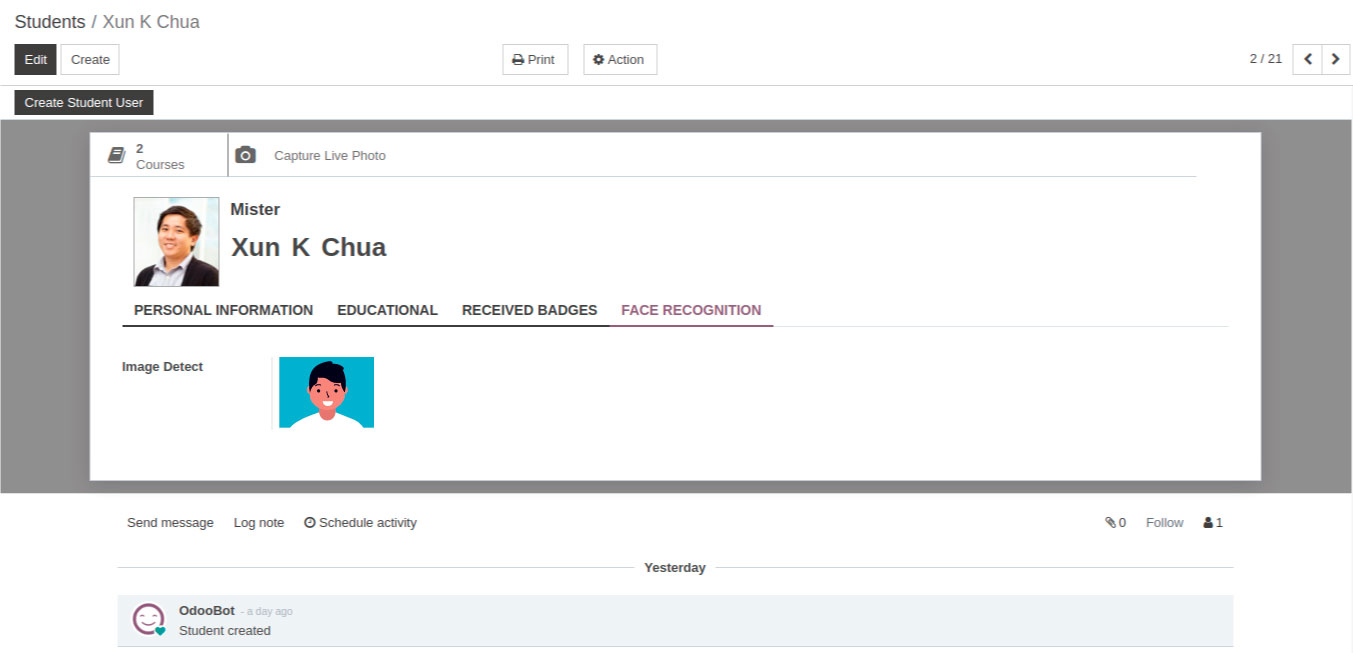Toggle Follow for this student record
The width and height of the screenshot is (1353, 653).
(1164, 522)
